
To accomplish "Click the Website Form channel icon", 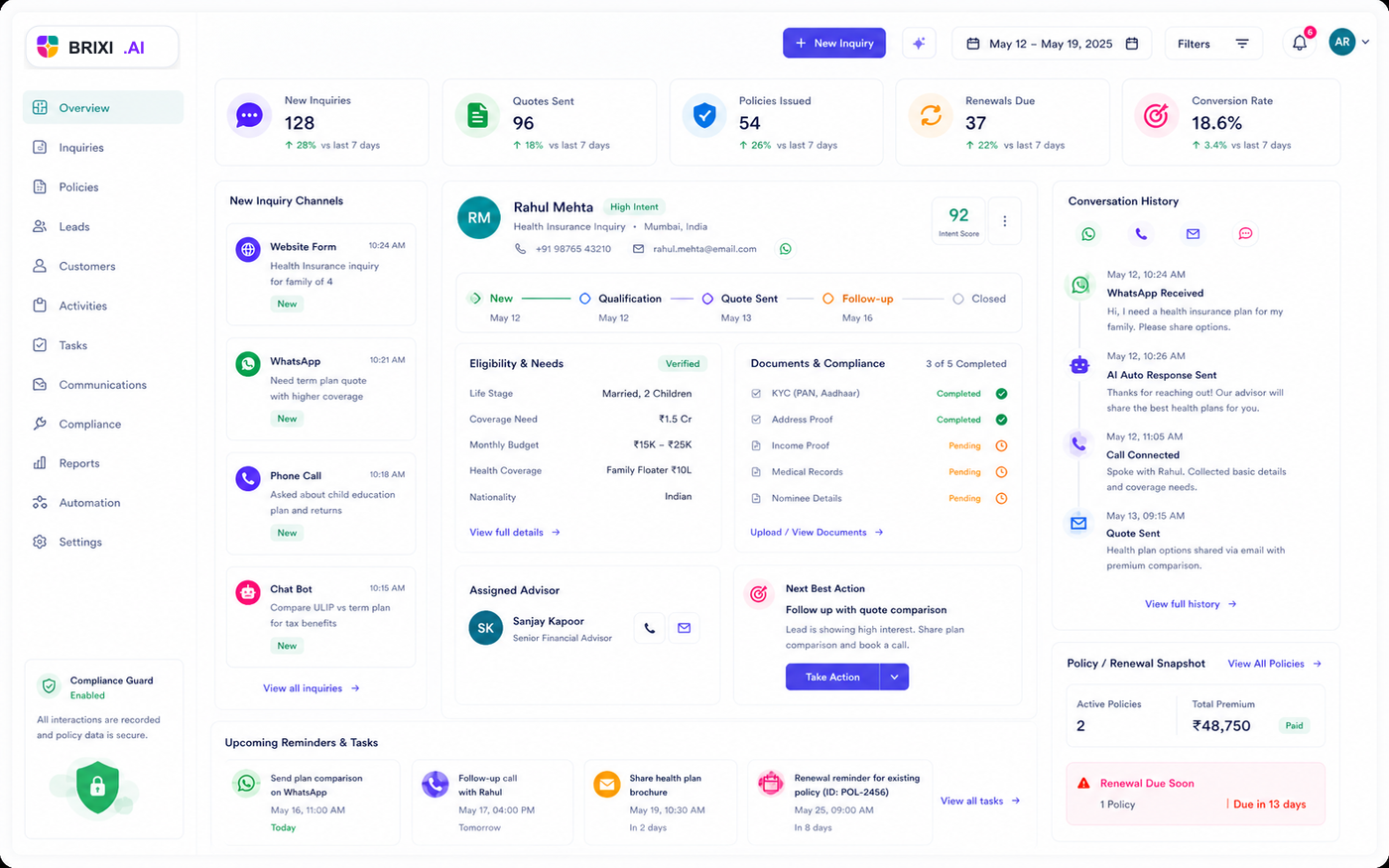I will (248, 250).
